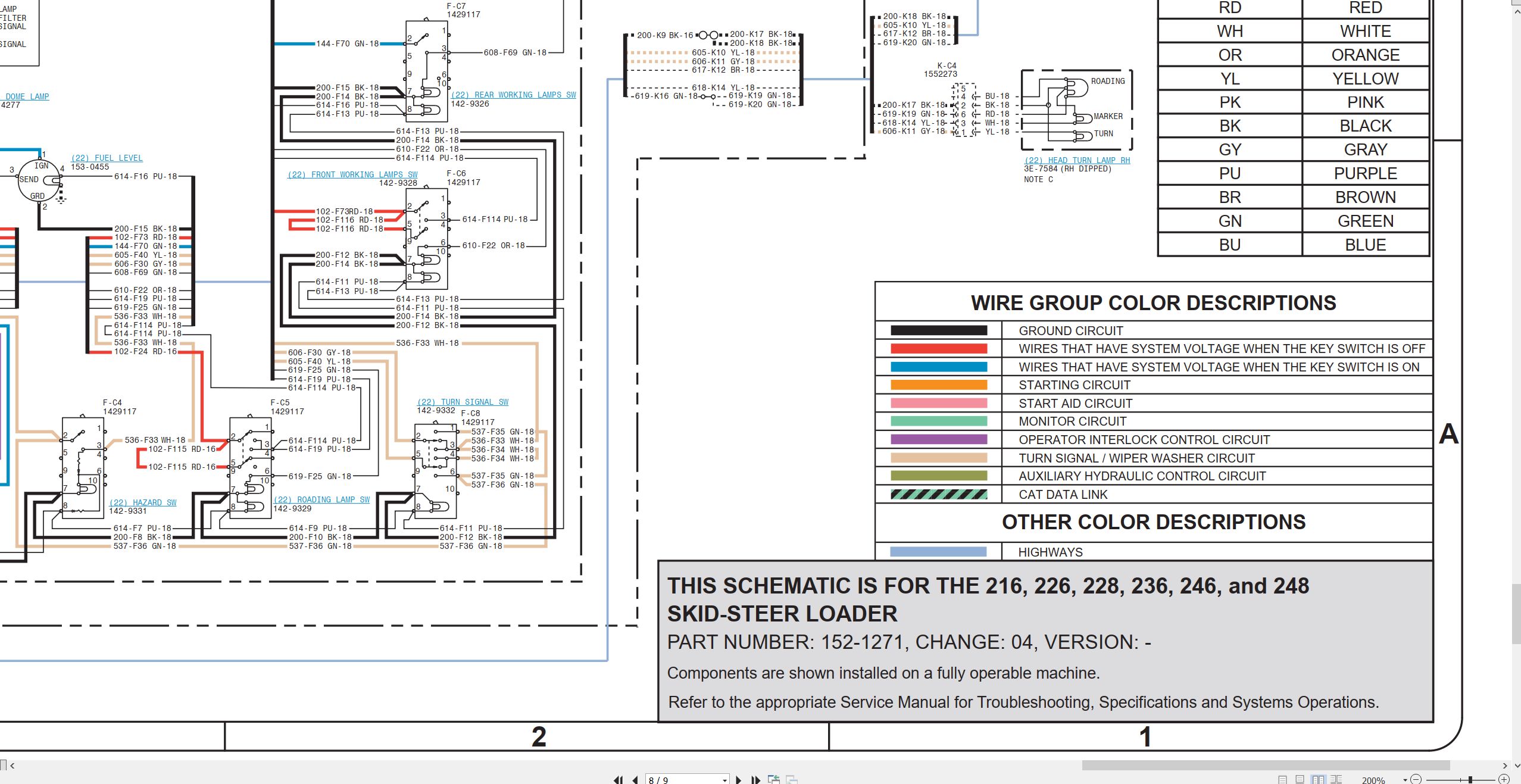The width and height of the screenshot is (1521, 784).
Task: Click the BU BLUE abbreviation row
Action: click(1294, 245)
